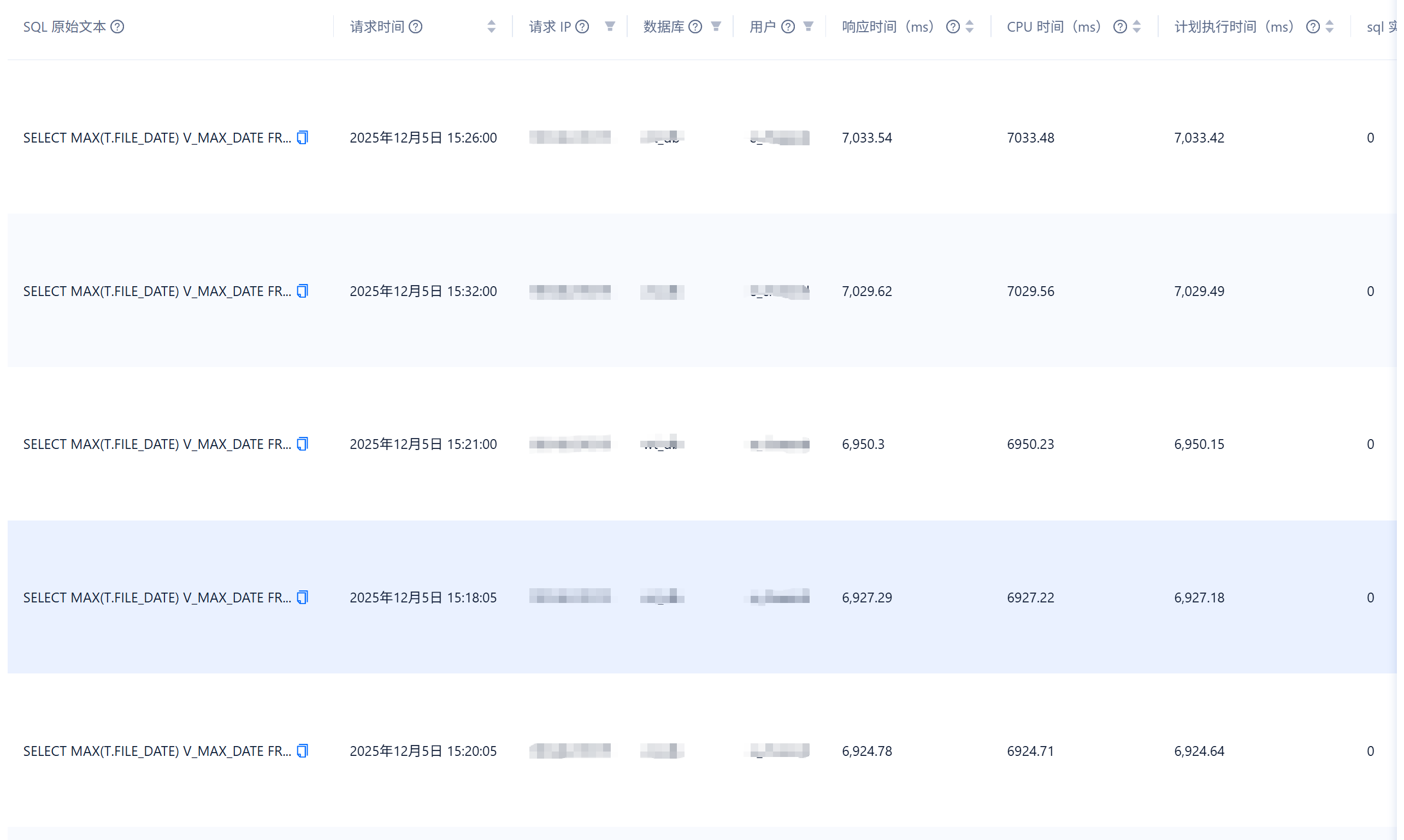Copy SQL text of 15:21:00 row
The image size is (1404, 840).
click(303, 444)
